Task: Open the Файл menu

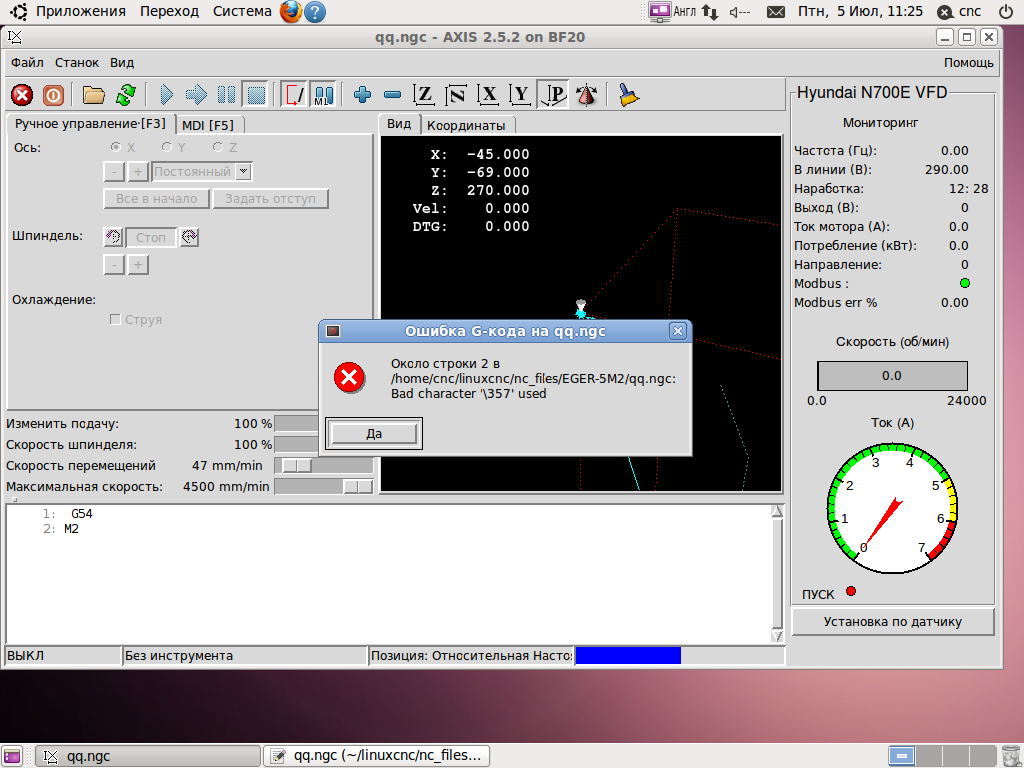Action: pyautogui.click(x=27, y=63)
